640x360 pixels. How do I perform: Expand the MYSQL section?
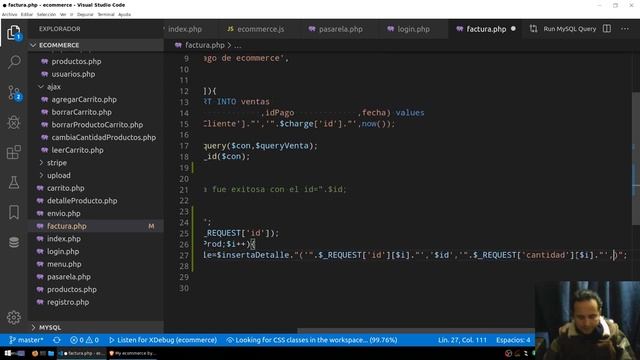pos(33,327)
